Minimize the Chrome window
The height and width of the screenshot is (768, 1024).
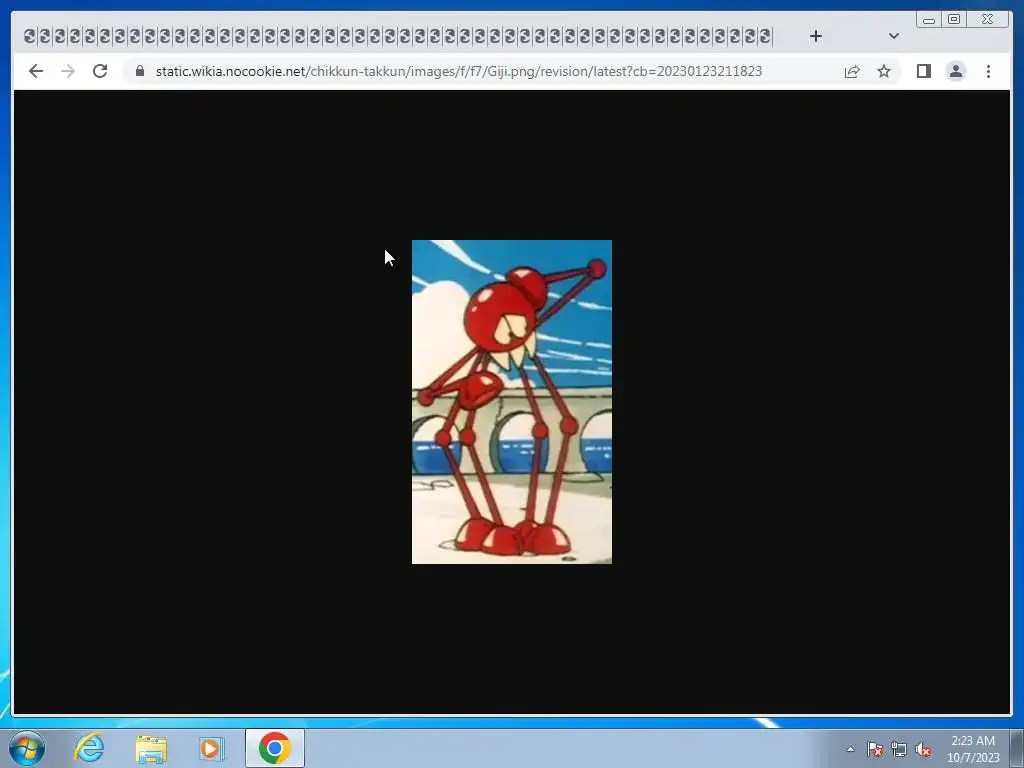point(929,20)
